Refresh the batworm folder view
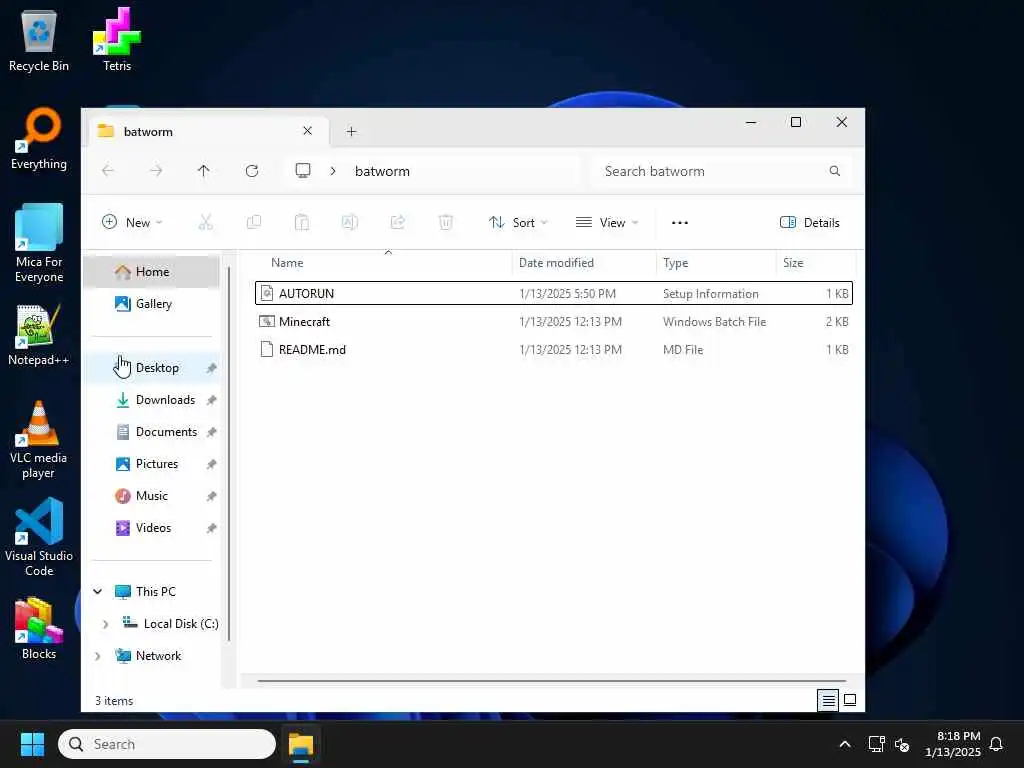 tap(252, 171)
